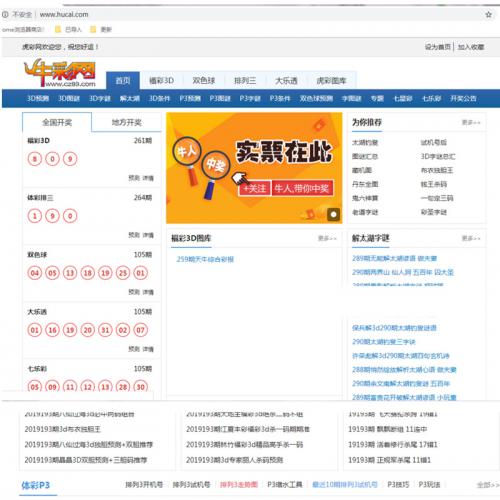View site info icon beside 不安全
The height and width of the screenshot is (500, 500).
pos(5,14)
